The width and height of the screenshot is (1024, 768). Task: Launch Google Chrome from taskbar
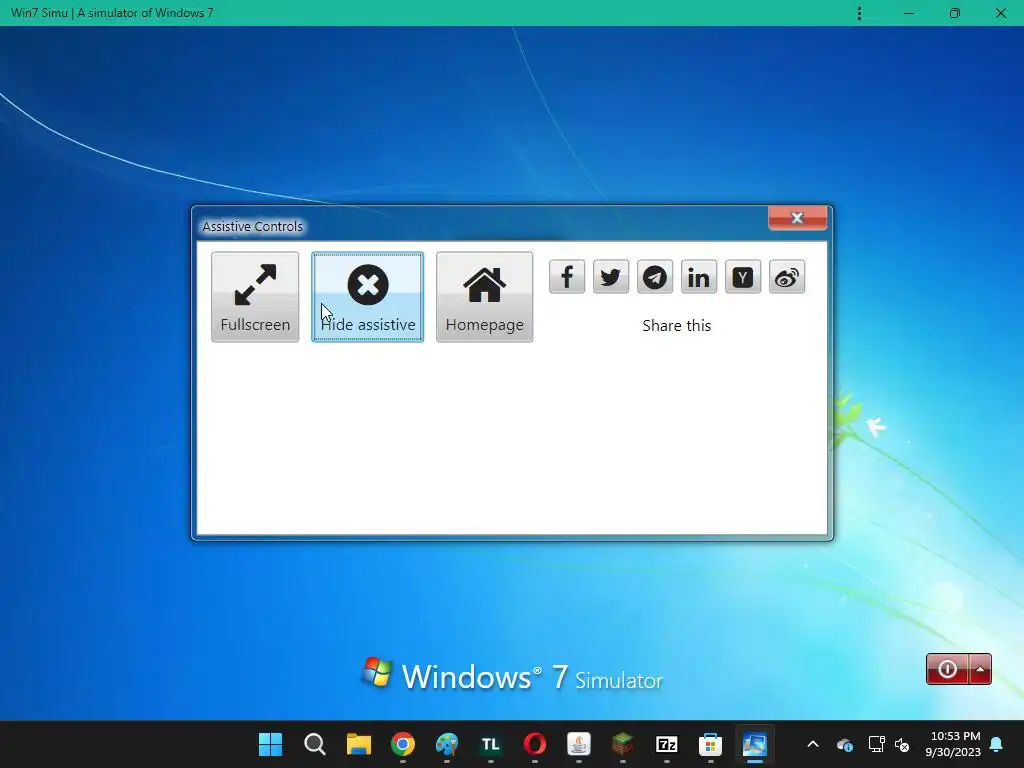tap(403, 744)
